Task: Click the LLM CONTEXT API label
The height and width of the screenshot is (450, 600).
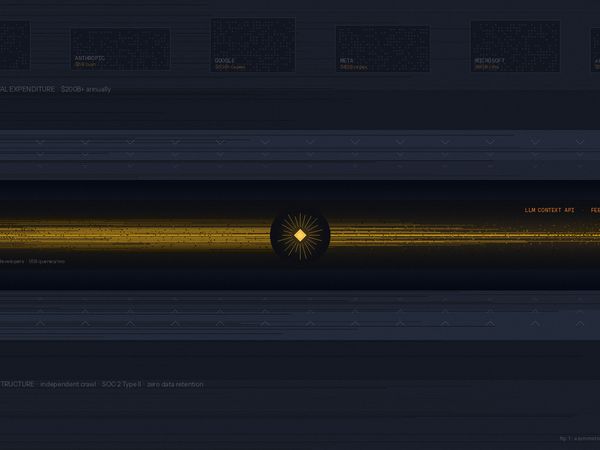Action: coord(549,211)
